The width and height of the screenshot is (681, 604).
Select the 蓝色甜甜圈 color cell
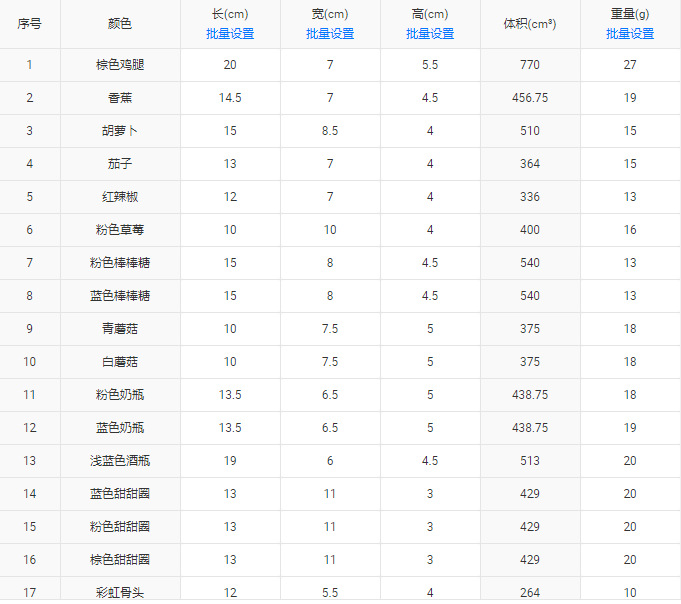[x=119, y=494]
